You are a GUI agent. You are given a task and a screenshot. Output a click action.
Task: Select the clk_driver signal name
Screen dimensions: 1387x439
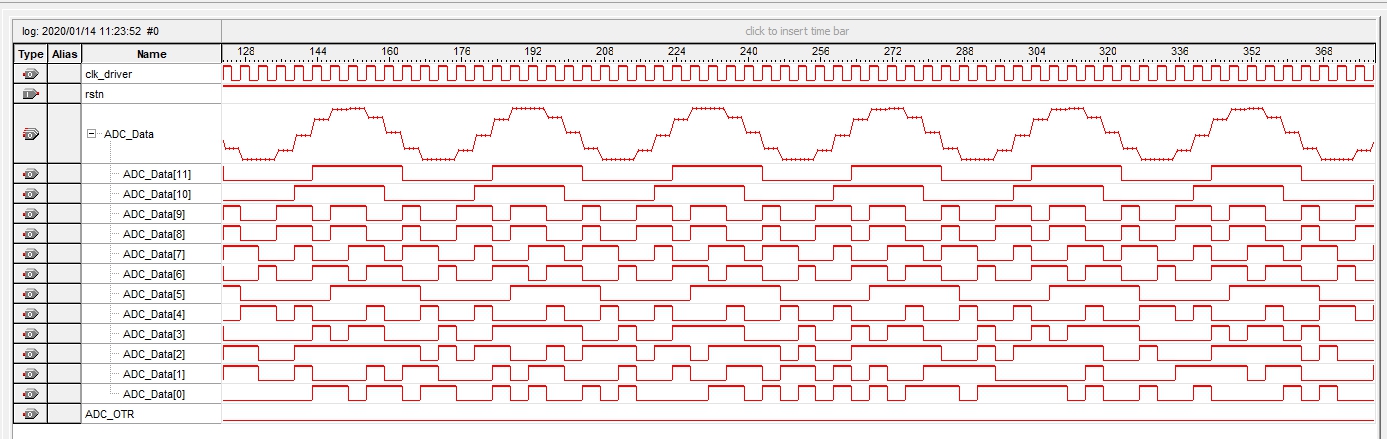(x=108, y=74)
